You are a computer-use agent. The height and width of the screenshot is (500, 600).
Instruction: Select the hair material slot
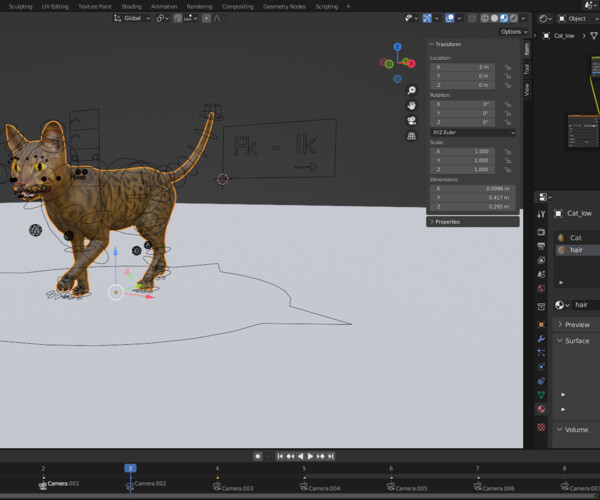[578, 250]
